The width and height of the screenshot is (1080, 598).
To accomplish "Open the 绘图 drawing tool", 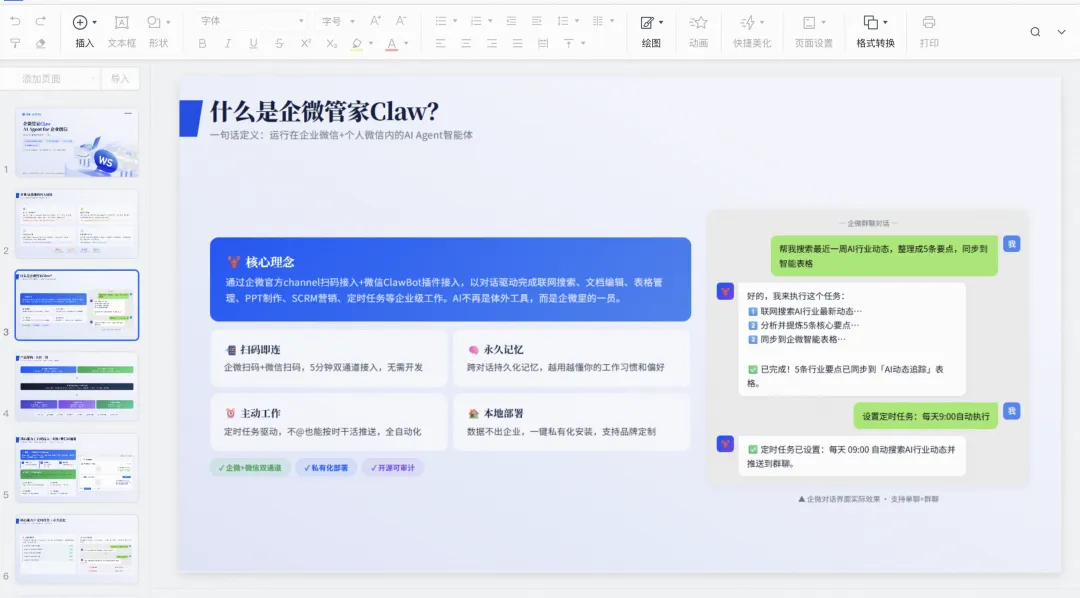I will tap(651, 32).
